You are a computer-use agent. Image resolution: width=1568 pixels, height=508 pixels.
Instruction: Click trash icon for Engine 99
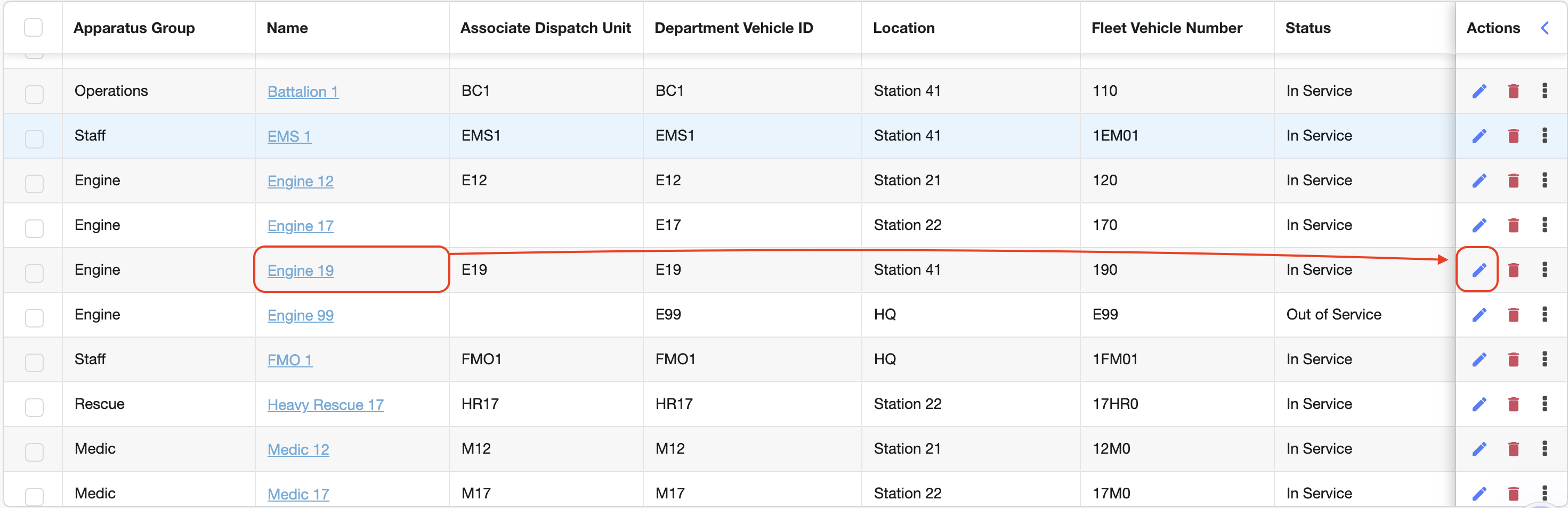coord(1513,315)
